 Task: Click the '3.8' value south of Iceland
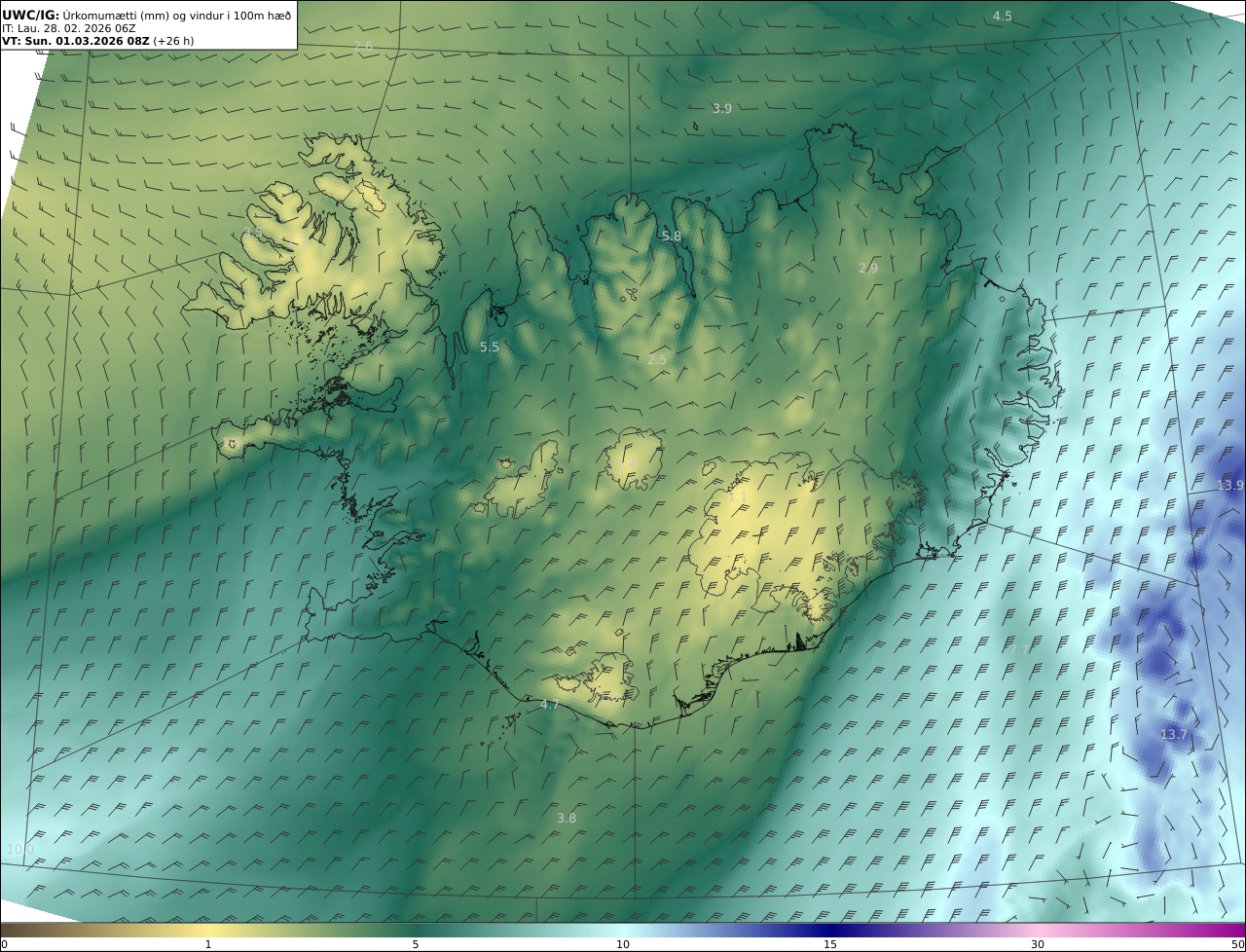567,819
